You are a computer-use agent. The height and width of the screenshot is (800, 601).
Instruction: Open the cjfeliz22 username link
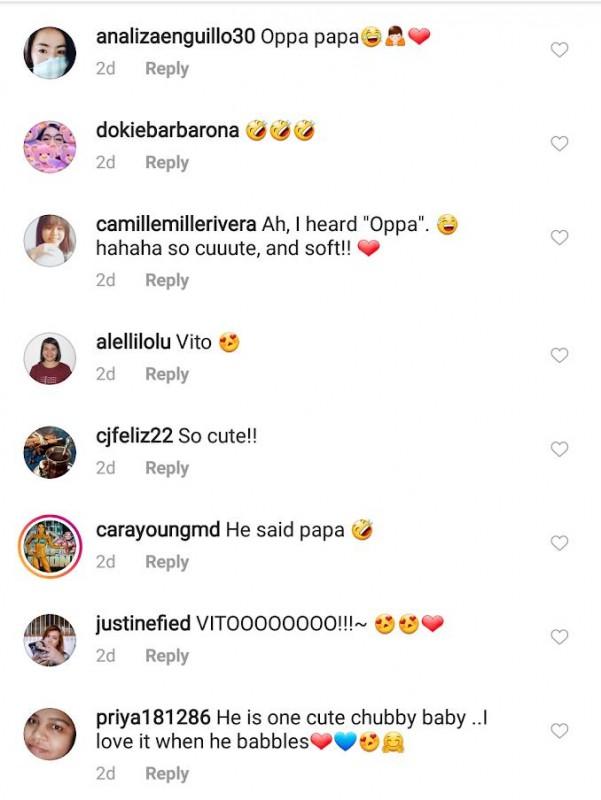click(134, 437)
